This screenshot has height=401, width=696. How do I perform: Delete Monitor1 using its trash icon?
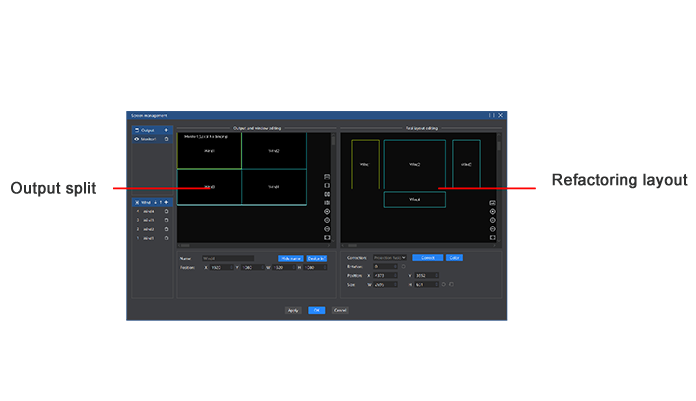(166, 139)
